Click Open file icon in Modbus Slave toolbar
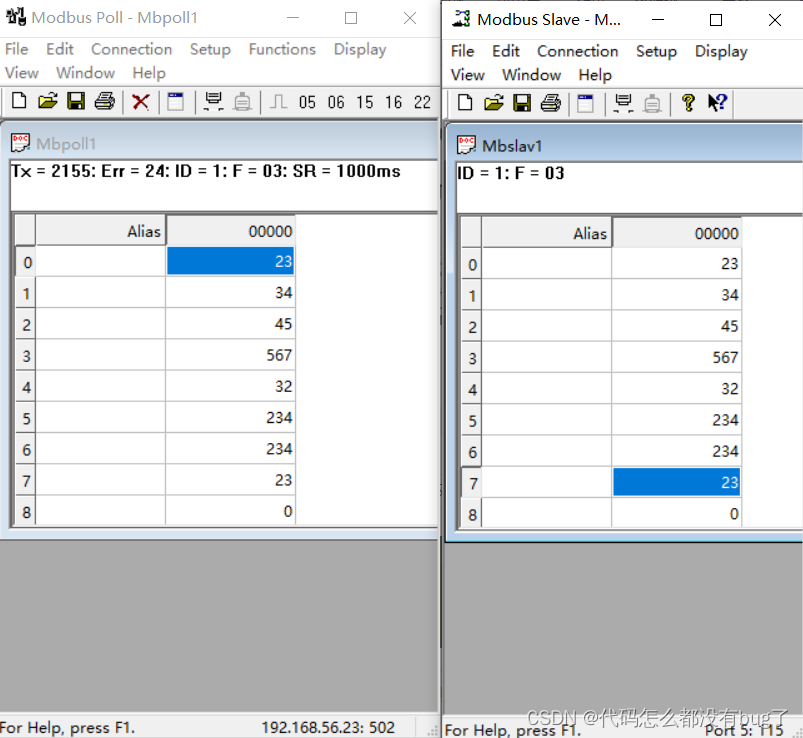This screenshot has width=803, height=738. click(x=494, y=103)
